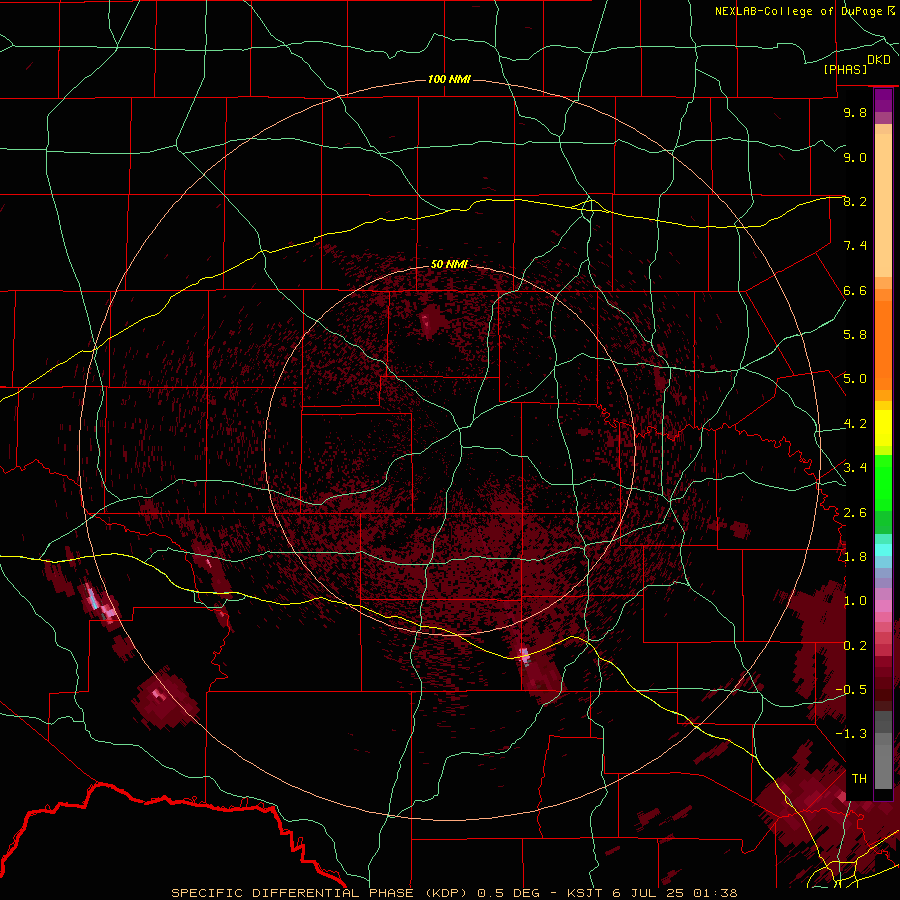The width and height of the screenshot is (900, 900).
Task: Click the TH threshold label on the scale
Action: [x=859, y=778]
